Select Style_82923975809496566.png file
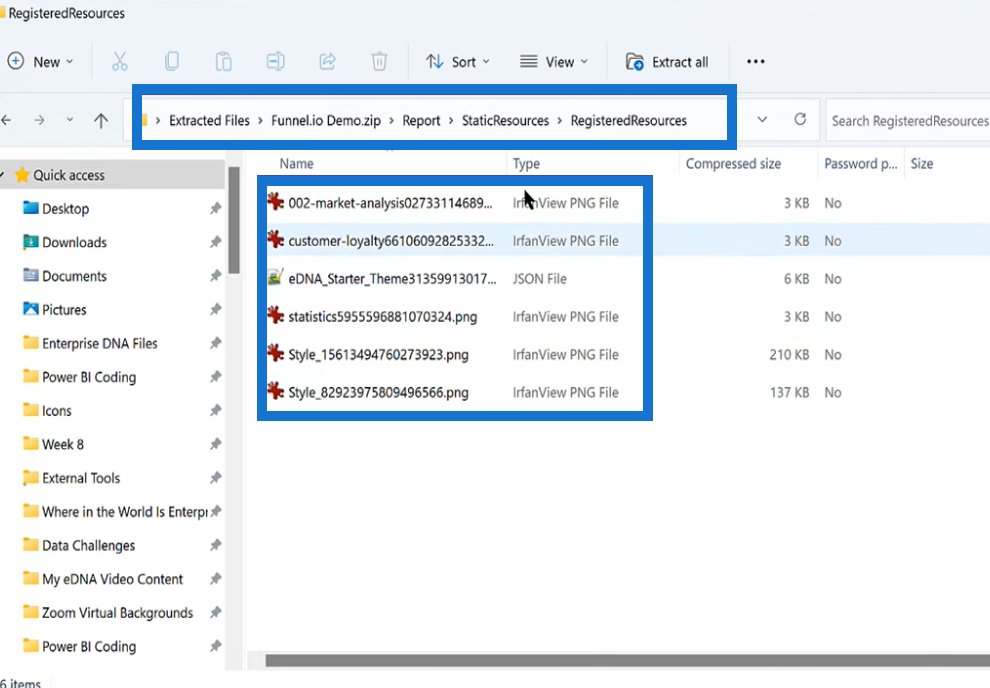This screenshot has width=990, height=688. pyautogui.click(x=378, y=393)
